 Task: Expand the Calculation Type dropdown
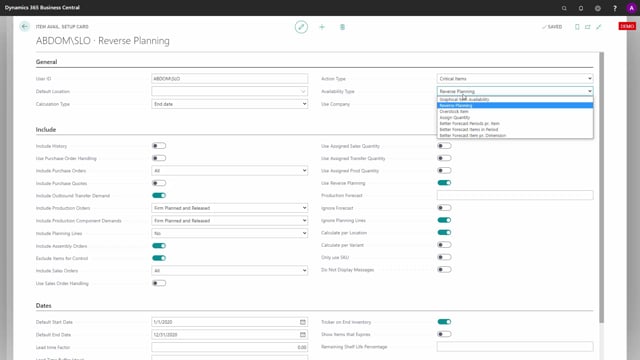point(229,104)
